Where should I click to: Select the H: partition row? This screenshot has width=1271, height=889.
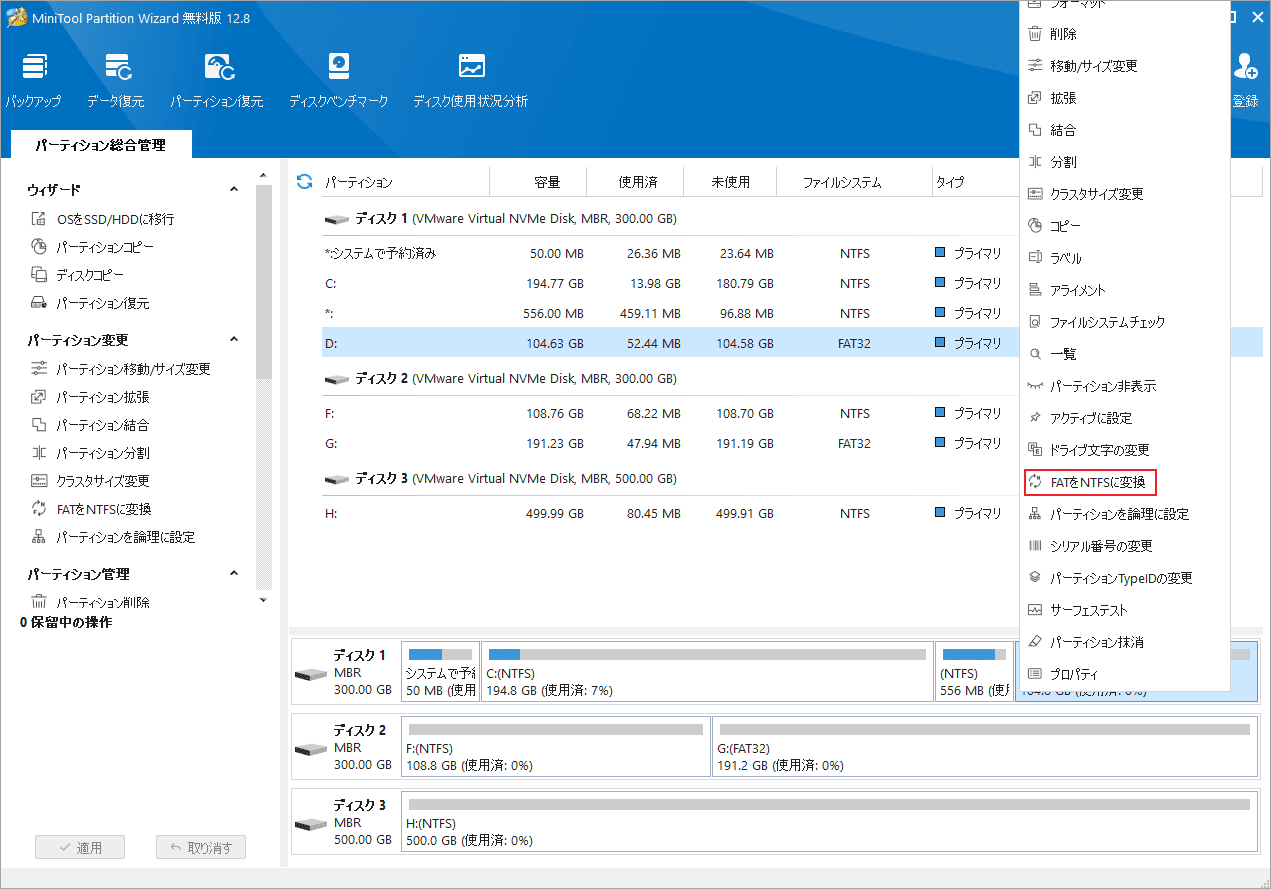click(670, 513)
